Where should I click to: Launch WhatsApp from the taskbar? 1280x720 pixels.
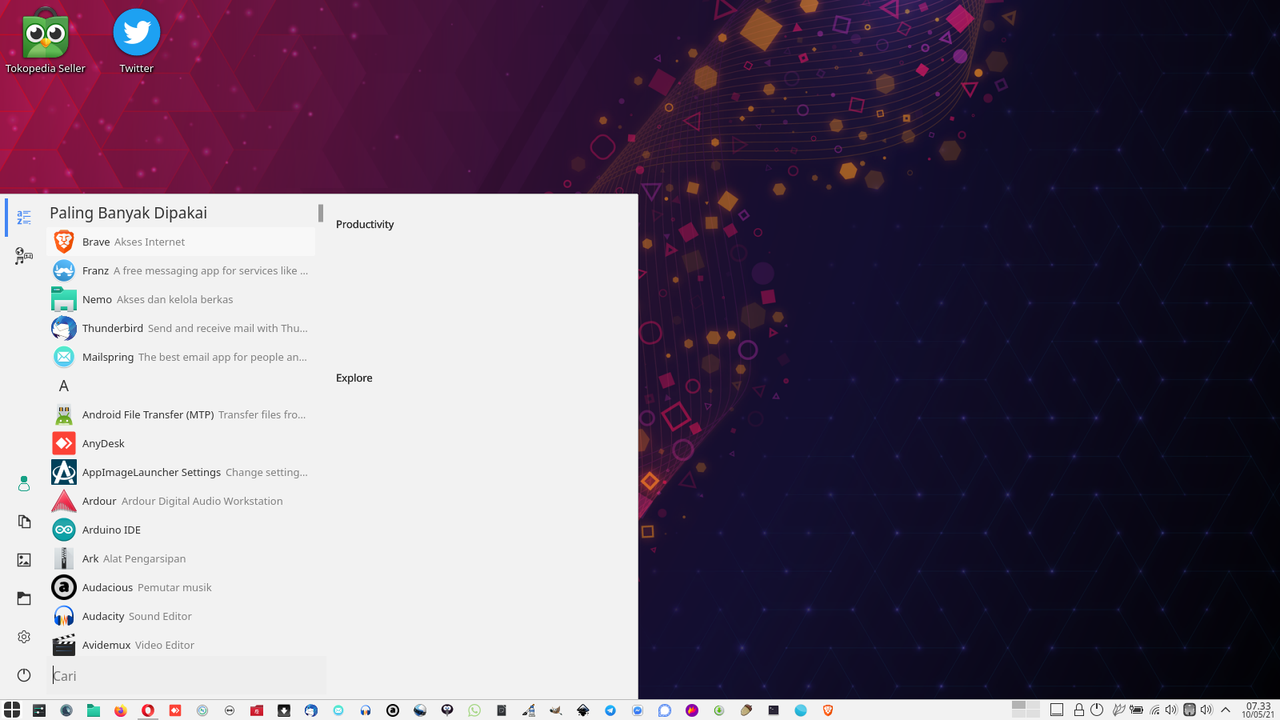474,710
